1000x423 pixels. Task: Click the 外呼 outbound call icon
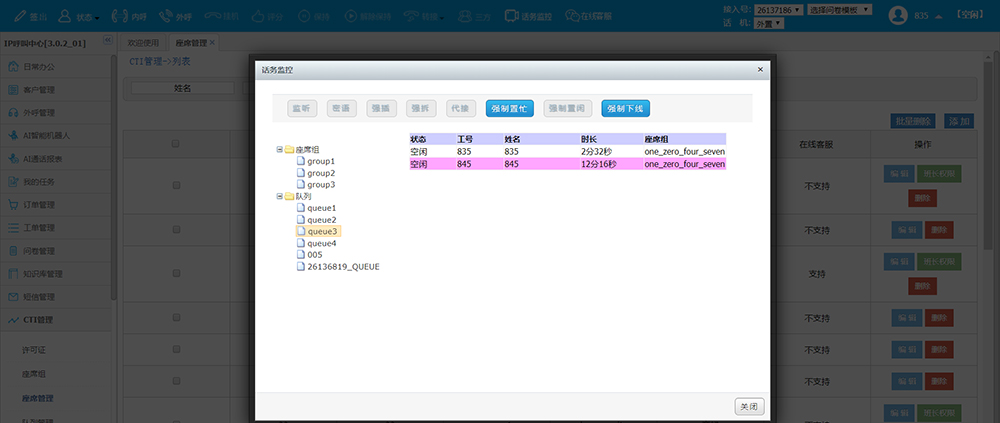tap(165, 16)
